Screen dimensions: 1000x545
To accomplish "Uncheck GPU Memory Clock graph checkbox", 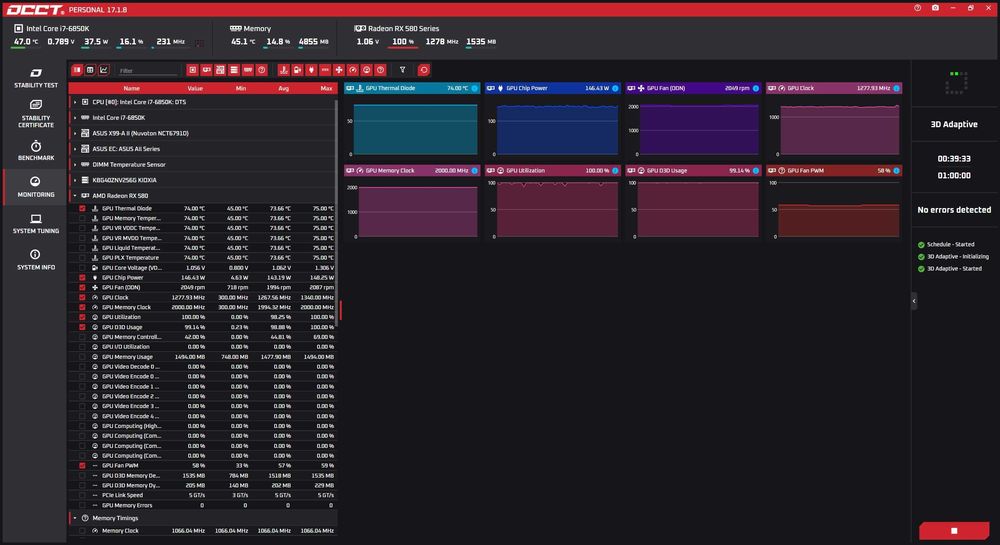I will [82, 307].
